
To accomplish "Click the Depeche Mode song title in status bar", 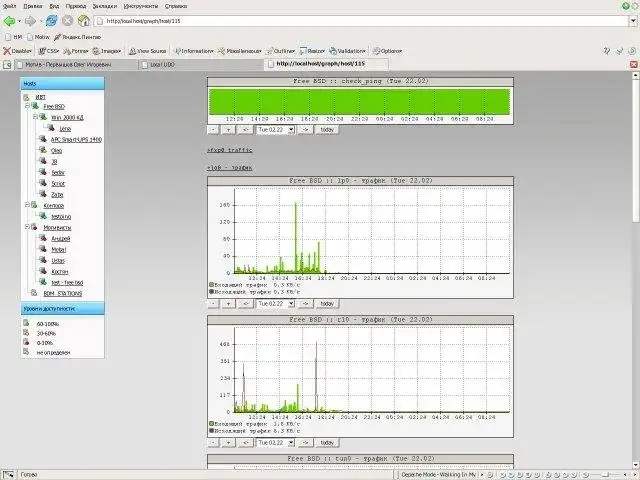I will tap(439, 475).
